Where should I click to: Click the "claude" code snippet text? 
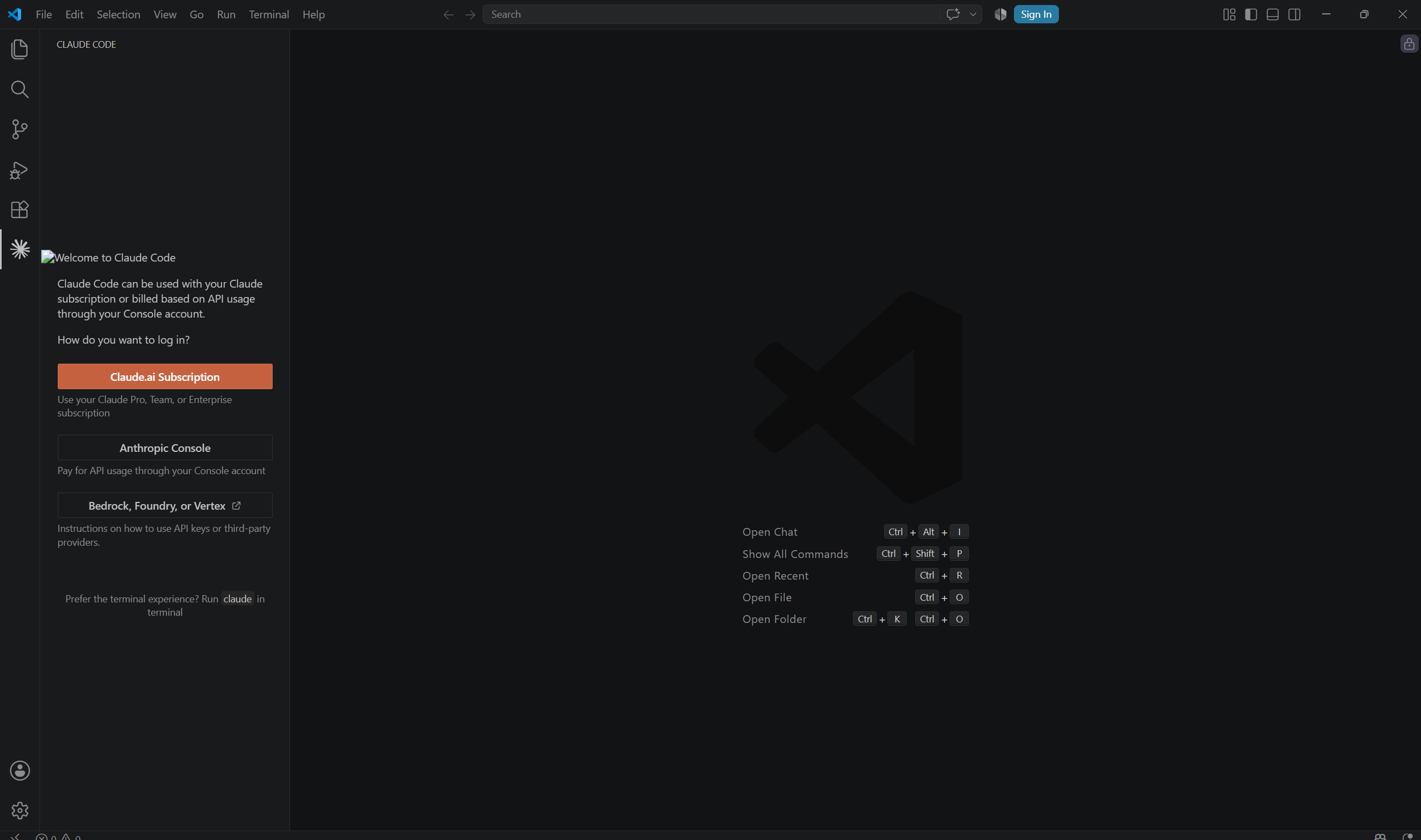tap(237, 599)
